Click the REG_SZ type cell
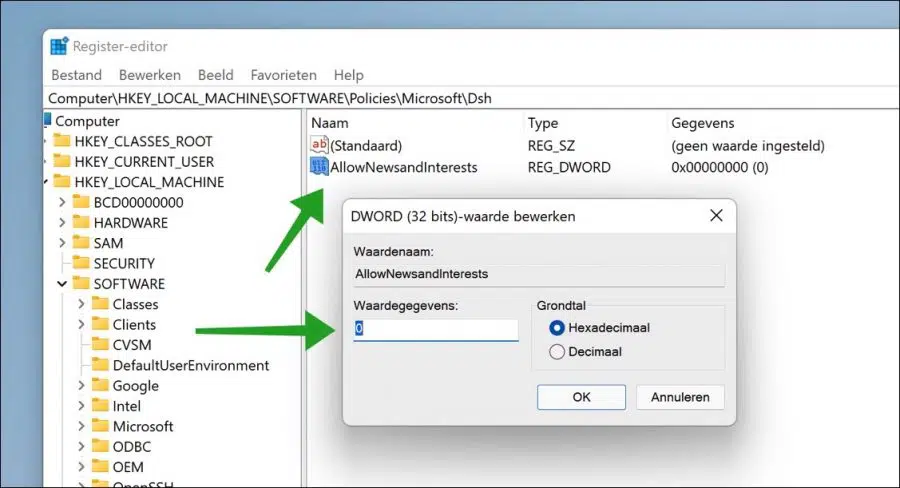The width and height of the screenshot is (900, 488). [x=551, y=145]
